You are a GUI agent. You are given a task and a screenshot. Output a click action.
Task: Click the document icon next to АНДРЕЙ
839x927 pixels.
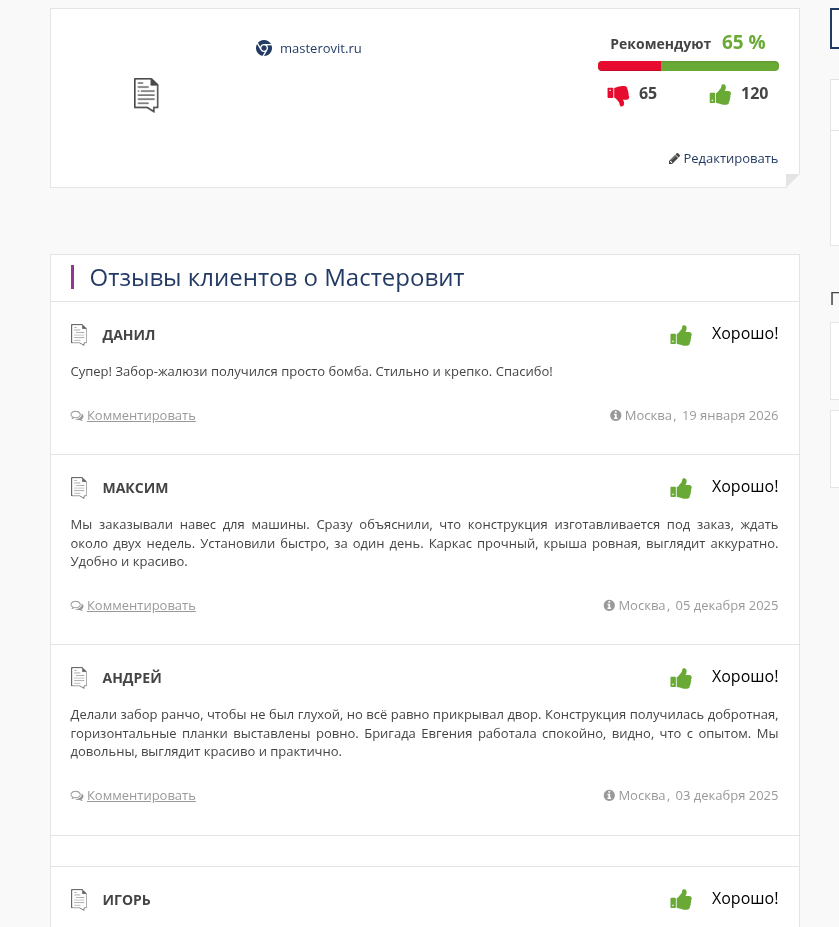pos(79,678)
